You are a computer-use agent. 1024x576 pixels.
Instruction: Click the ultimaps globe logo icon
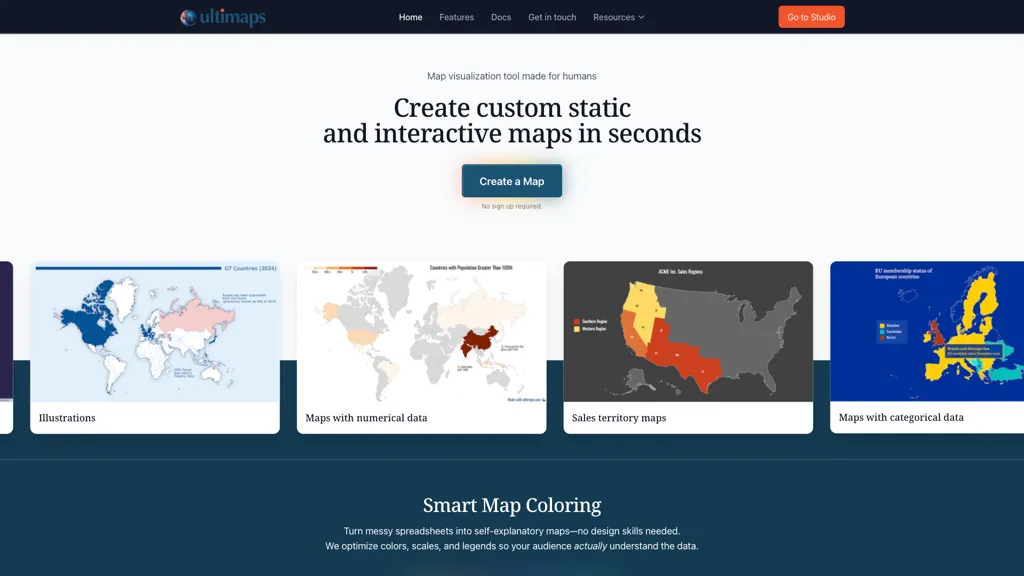click(x=188, y=18)
